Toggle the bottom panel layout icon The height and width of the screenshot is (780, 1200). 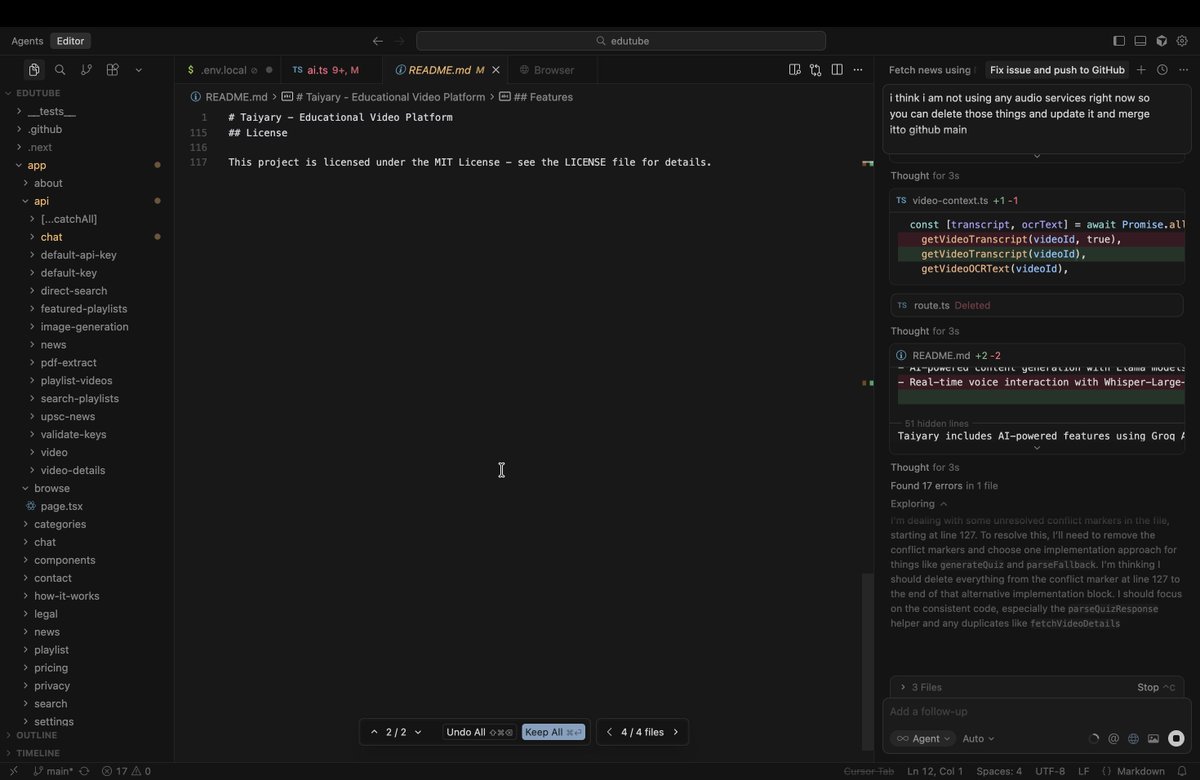click(x=1140, y=41)
